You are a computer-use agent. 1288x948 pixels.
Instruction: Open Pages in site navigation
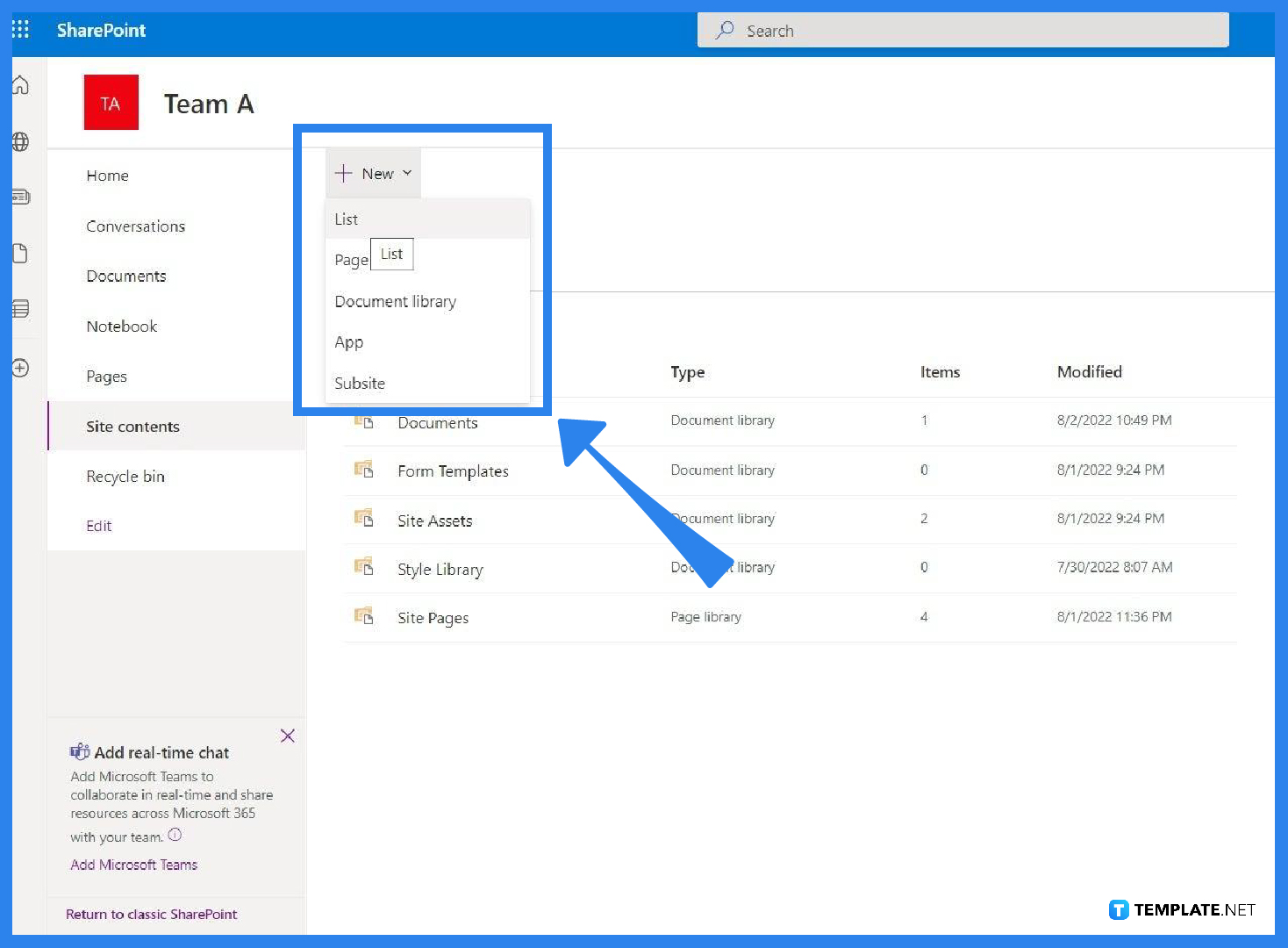[x=106, y=377]
